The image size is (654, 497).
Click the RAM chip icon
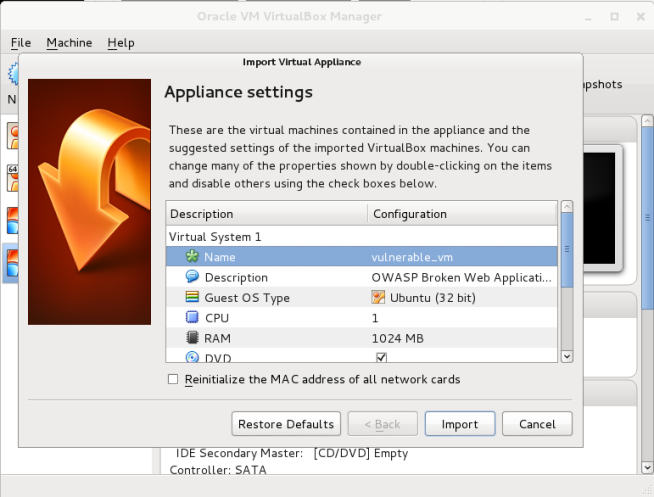192,339
